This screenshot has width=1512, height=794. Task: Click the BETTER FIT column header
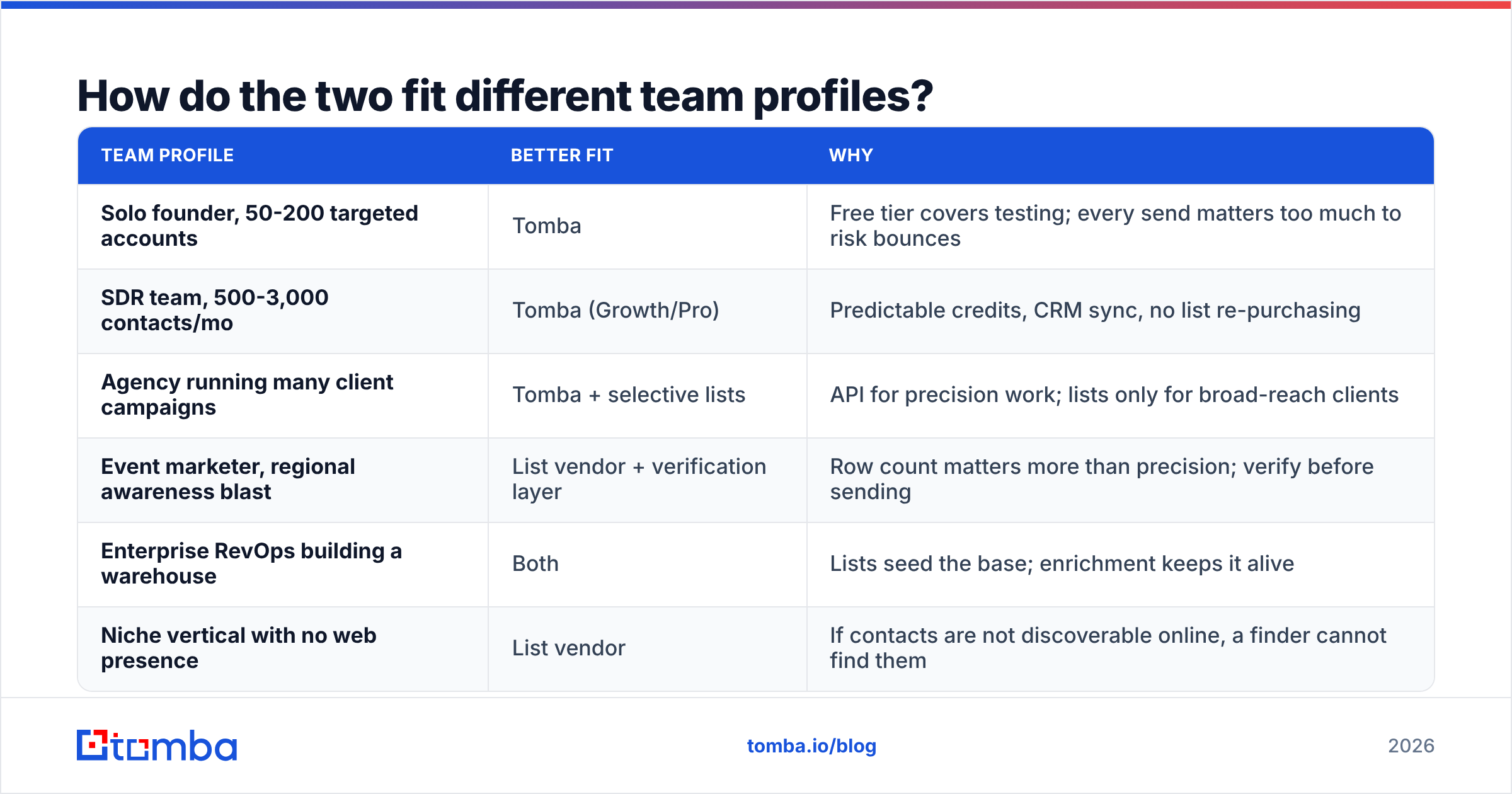(562, 156)
